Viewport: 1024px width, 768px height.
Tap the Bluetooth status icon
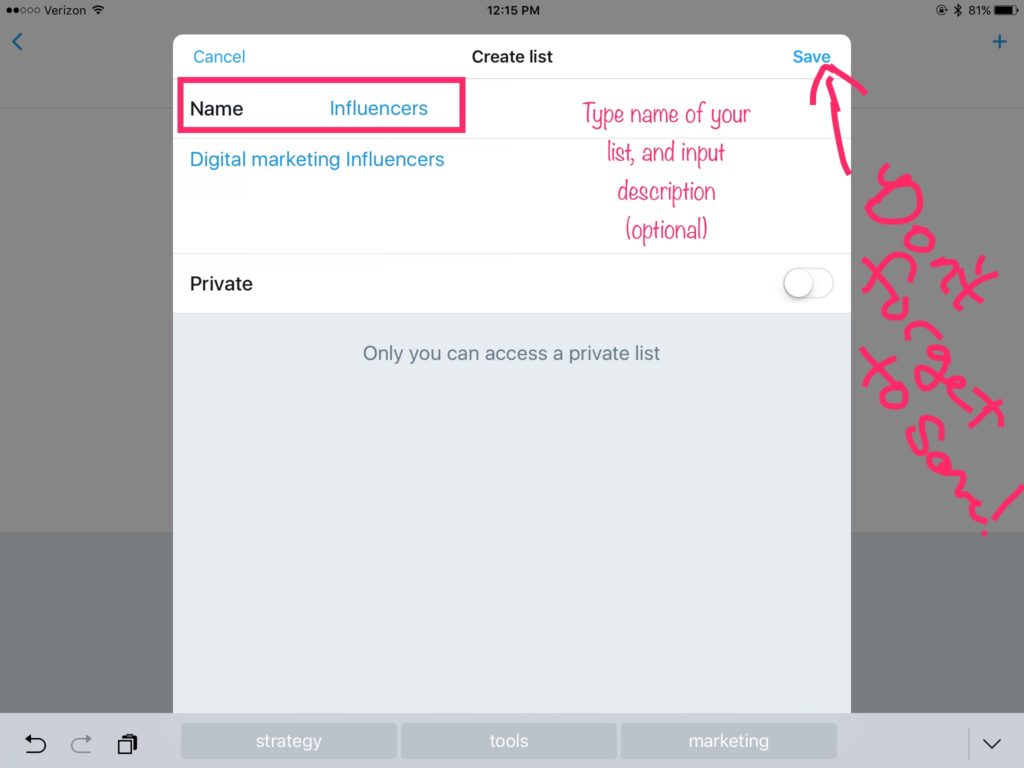(958, 10)
